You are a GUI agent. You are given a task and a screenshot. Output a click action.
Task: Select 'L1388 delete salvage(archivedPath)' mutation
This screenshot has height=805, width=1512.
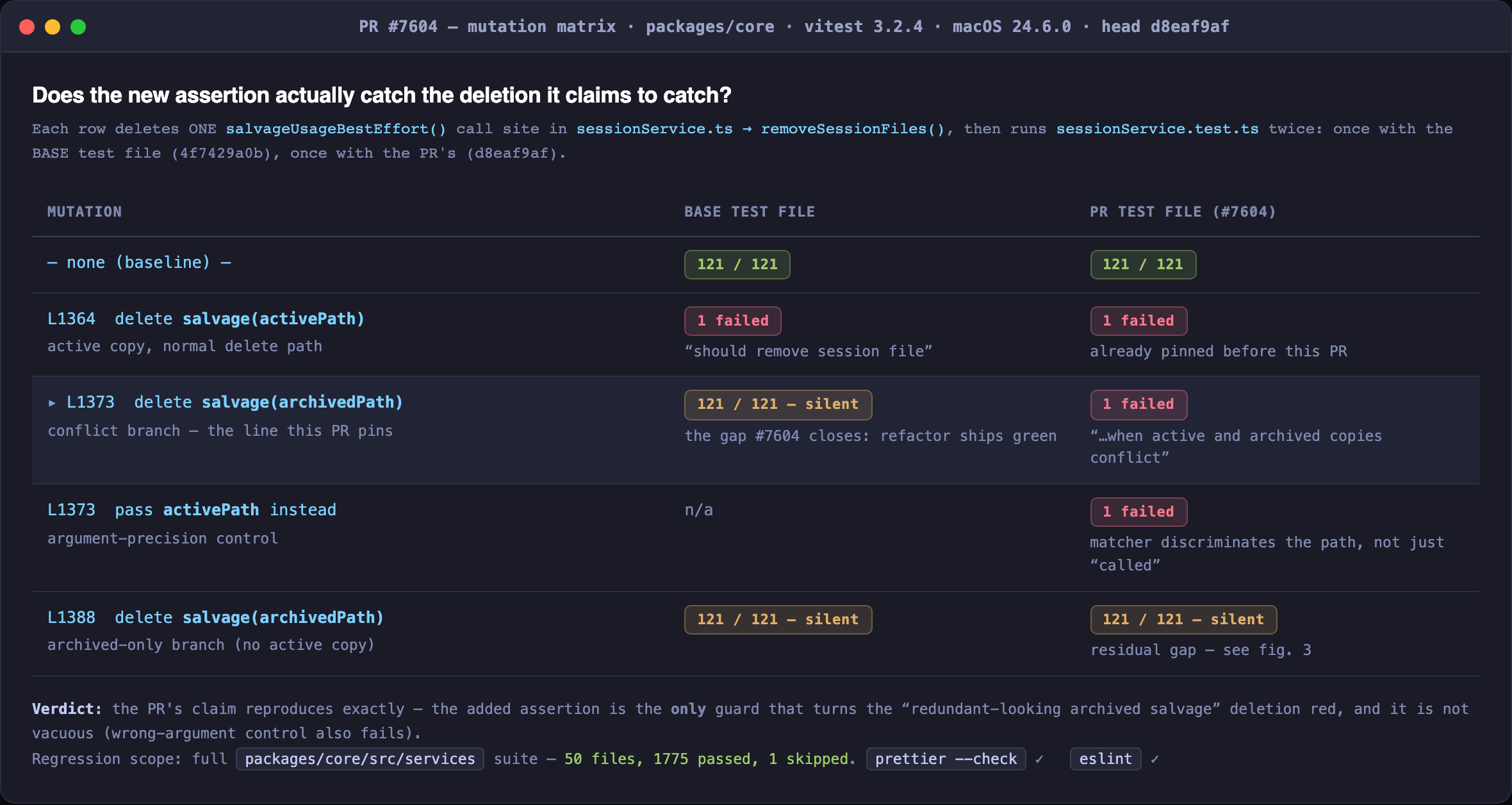(x=215, y=618)
